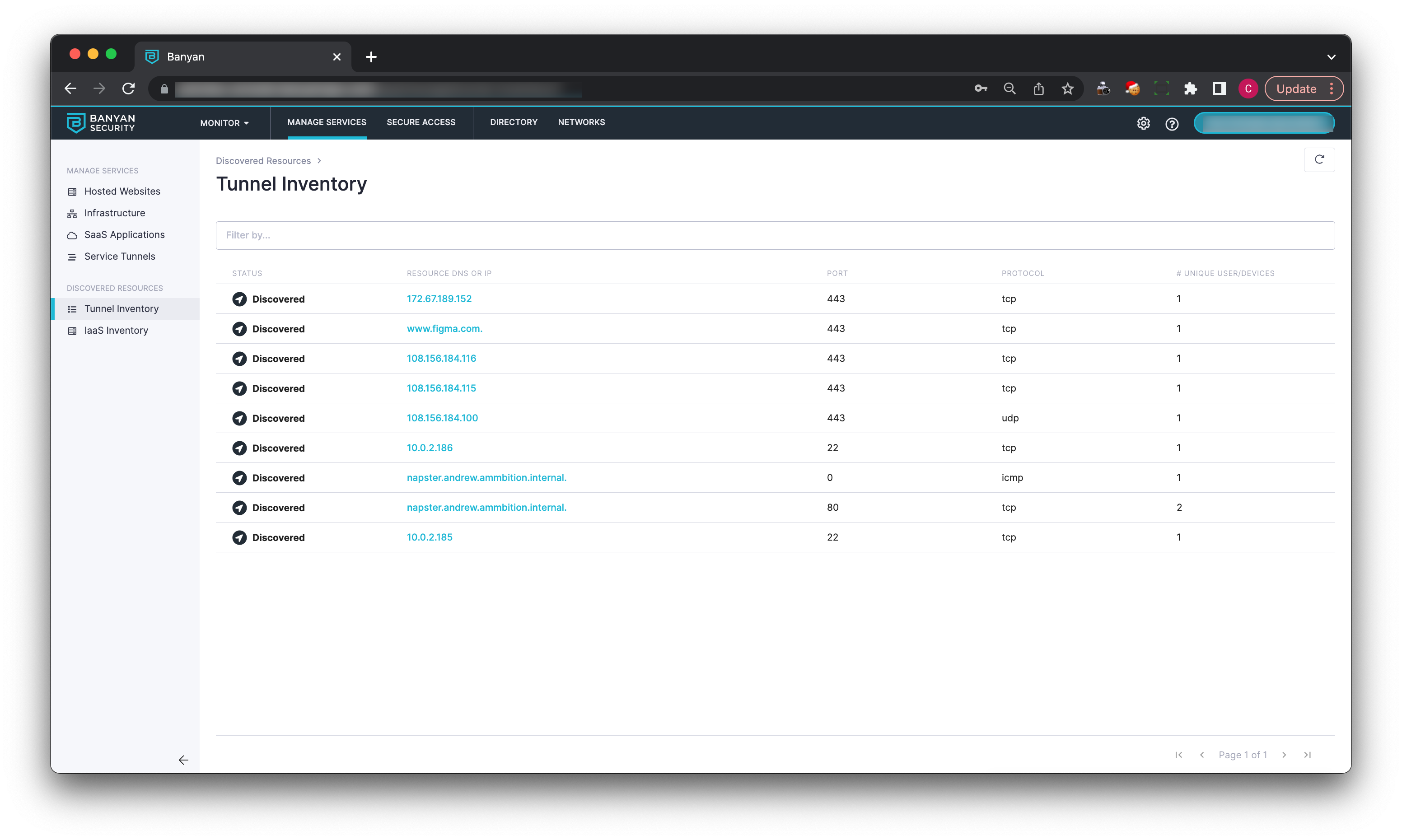Viewport: 1402px width, 840px height.
Task: Click the 10.0.2.186 resource link
Action: coord(429,448)
